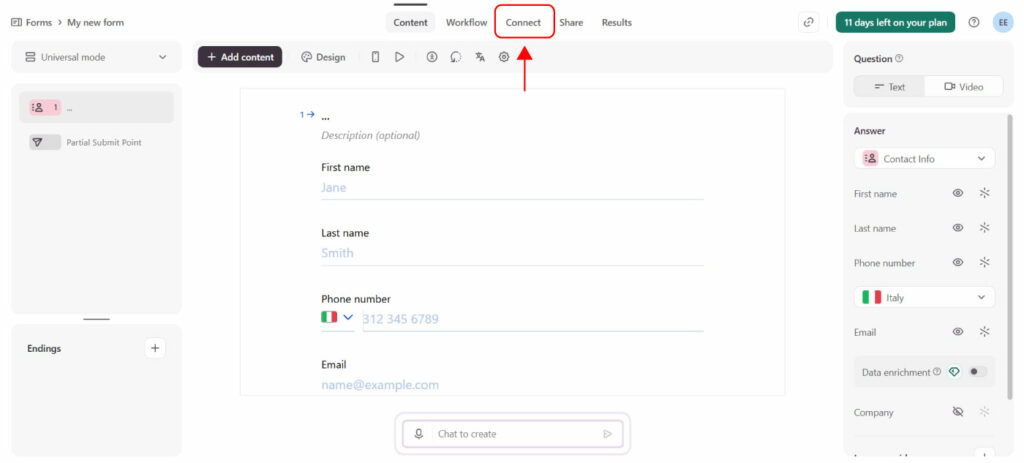Open the mobile preview icon in toolbar
This screenshot has height=463, width=1024.
376,57
